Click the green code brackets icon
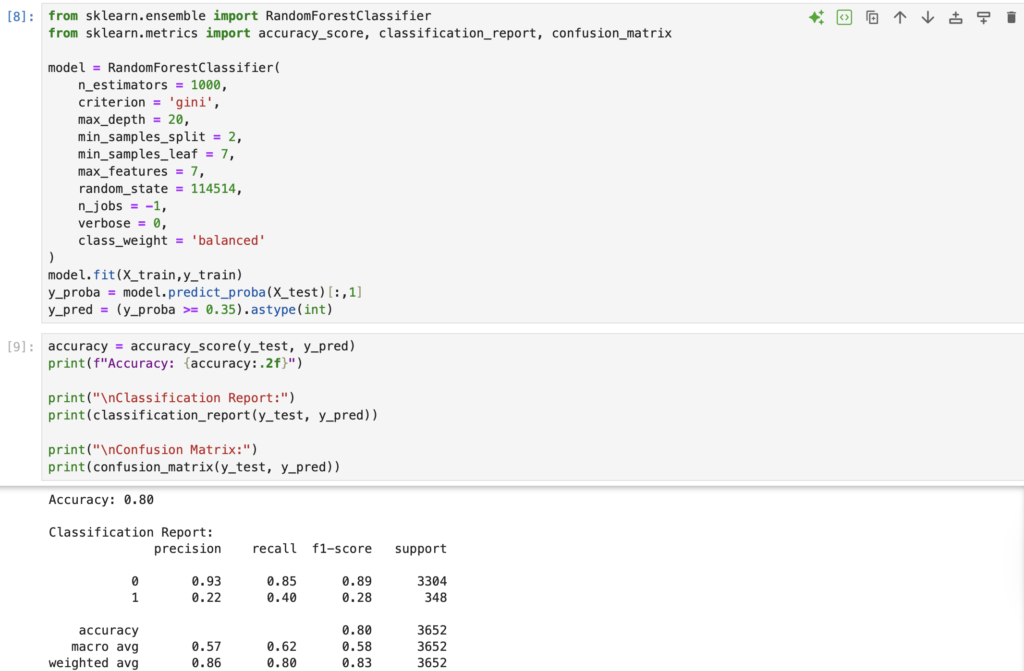The width and height of the screenshot is (1024, 671). pos(844,18)
